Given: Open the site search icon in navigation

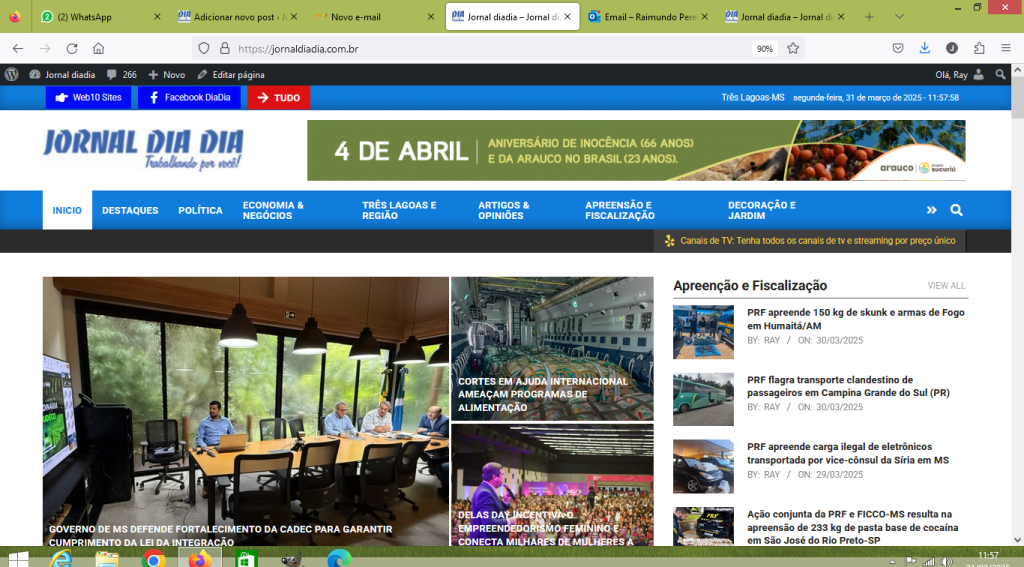Looking at the screenshot, I should (956, 210).
